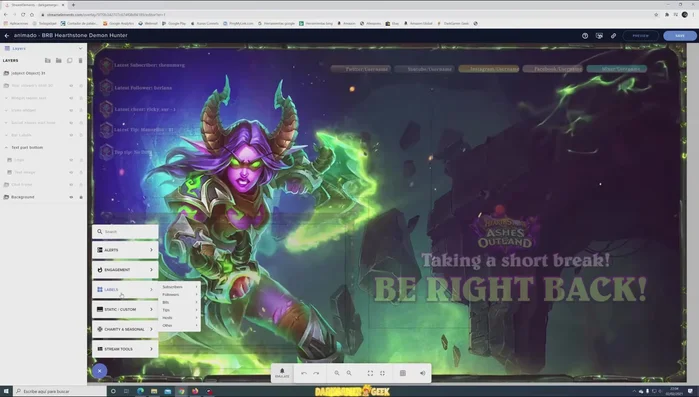699x397 pixels.
Task: Save the overlay with the Save button
Action: coord(680,36)
